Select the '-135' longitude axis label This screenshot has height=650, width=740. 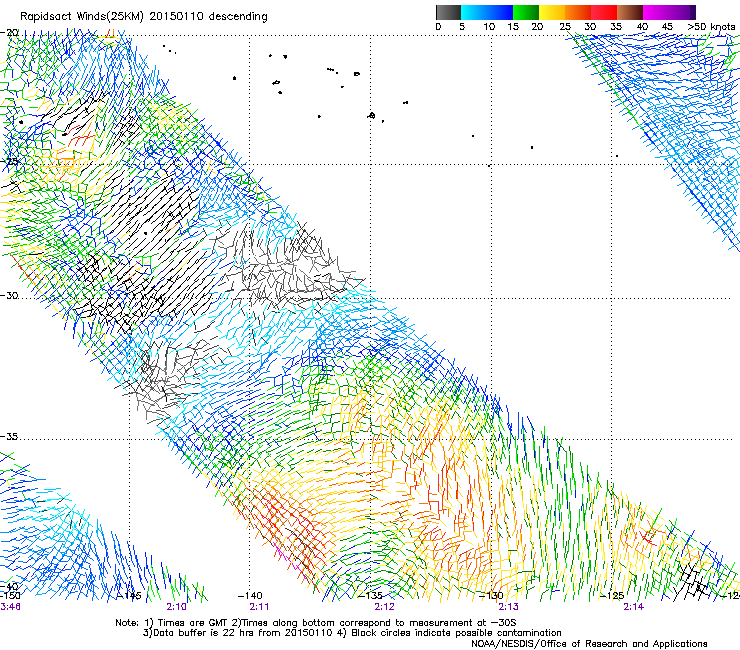click(x=370, y=596)
